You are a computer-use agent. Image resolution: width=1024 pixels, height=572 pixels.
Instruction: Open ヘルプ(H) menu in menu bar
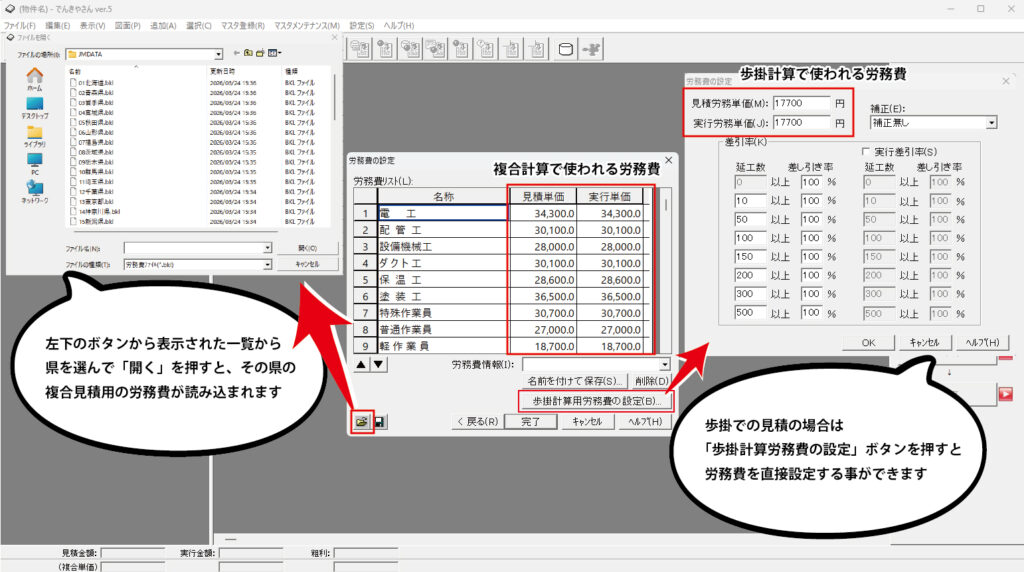(398, 25)
